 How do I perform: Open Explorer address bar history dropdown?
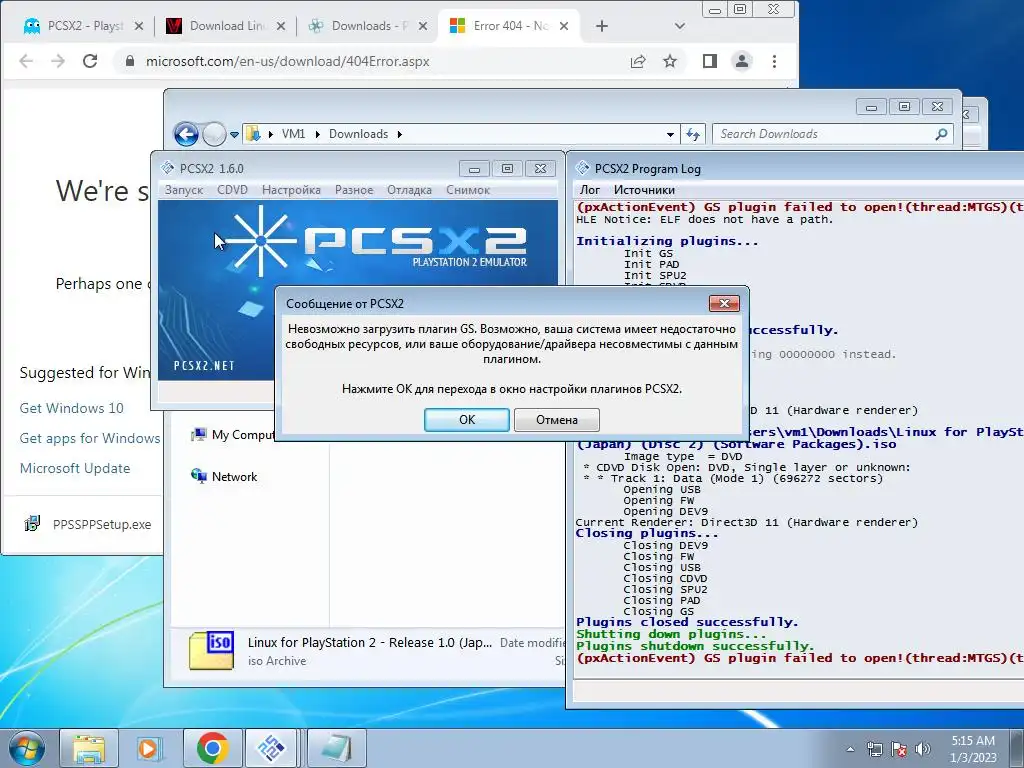tap(670, 135)
